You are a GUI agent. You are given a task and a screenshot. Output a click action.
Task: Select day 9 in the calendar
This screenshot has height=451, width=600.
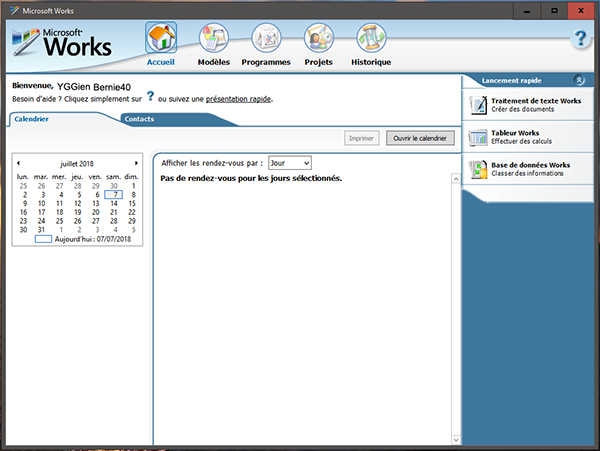(x=24, y=204)
